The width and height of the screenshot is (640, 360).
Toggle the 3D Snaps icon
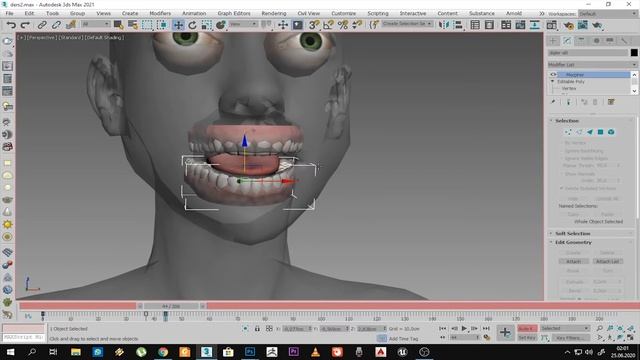[x=313, y=25]
